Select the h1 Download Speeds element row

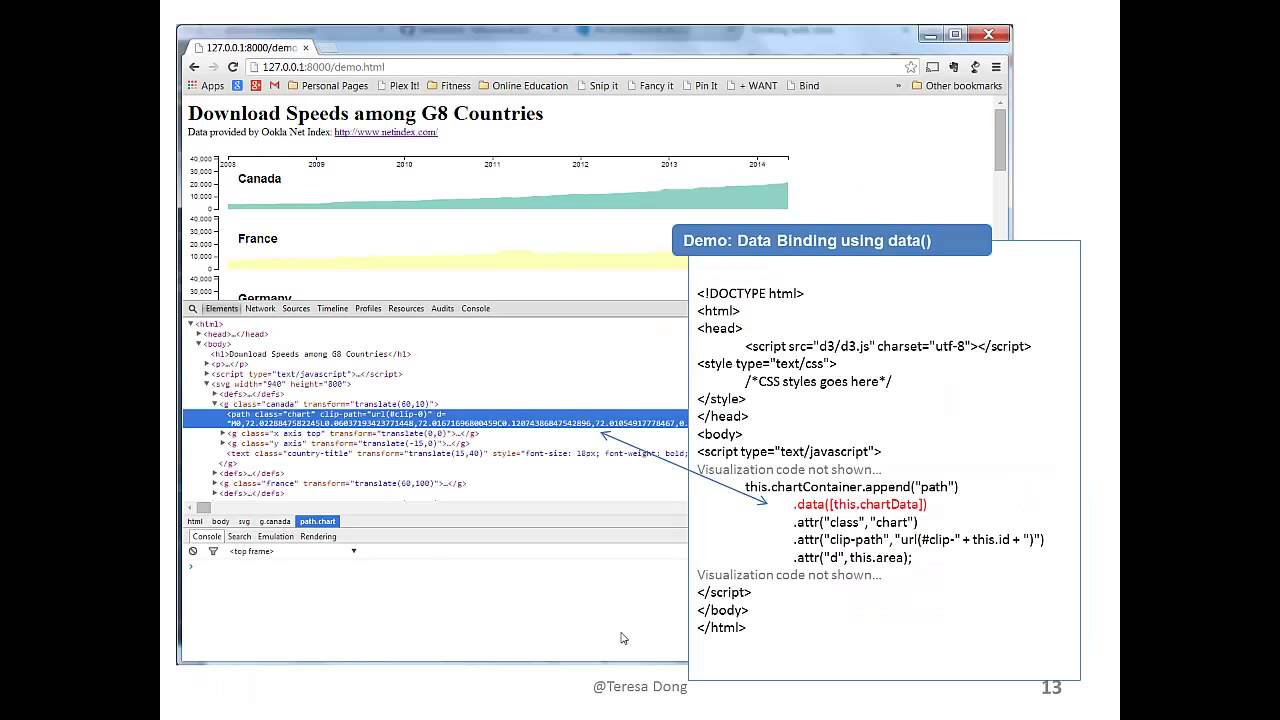(x=435, y=354)
